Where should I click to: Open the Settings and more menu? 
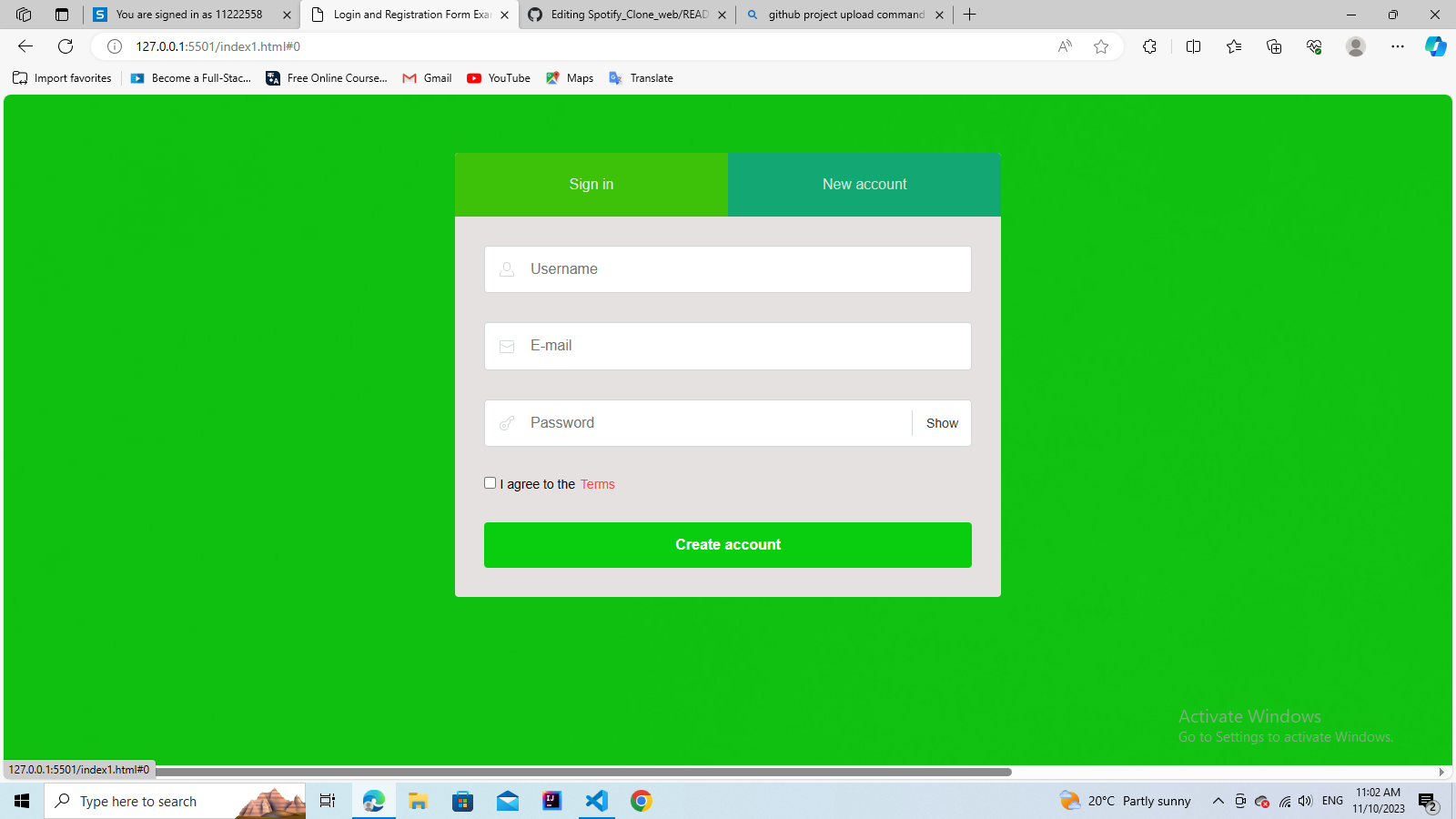1398,46
